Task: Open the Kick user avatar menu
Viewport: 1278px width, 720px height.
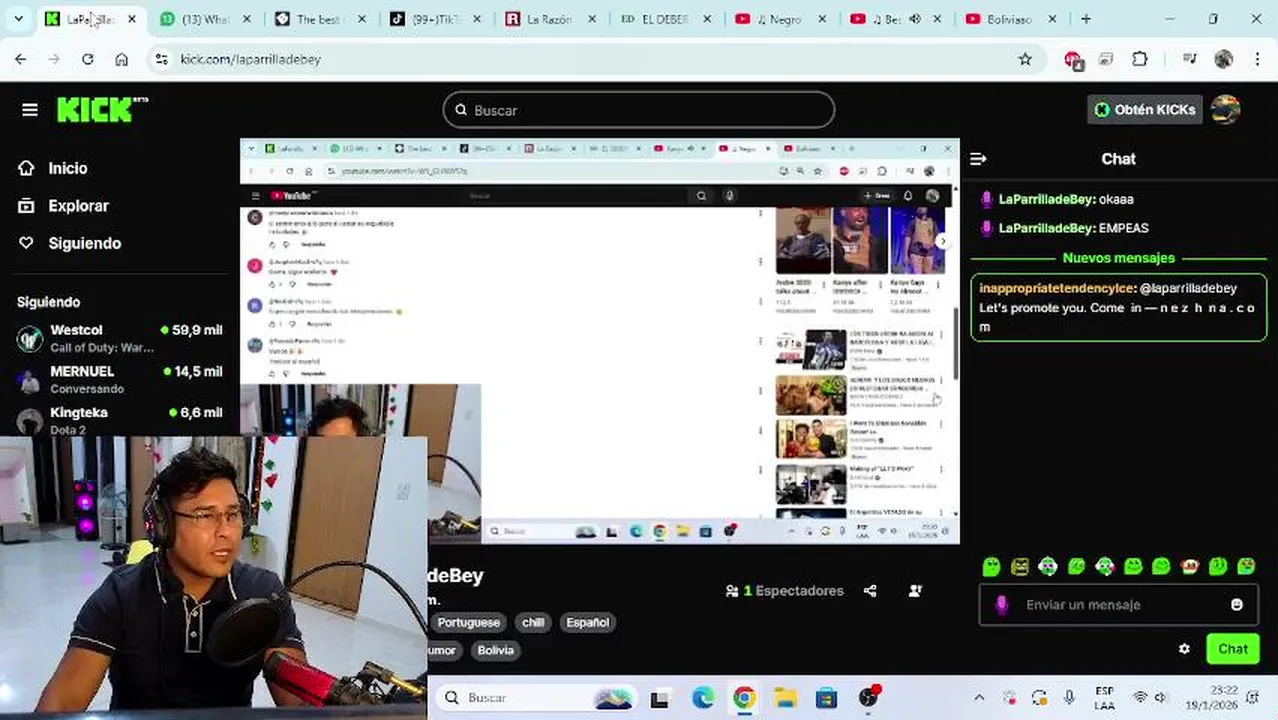Action: tap(1225, 110)
